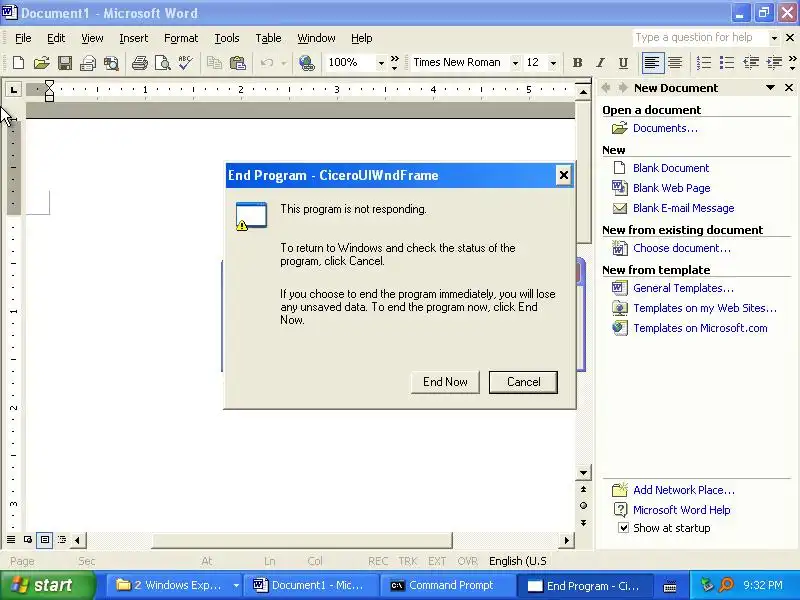Toggle Outline View button
Screen dimensions: 800x600
tap(62, 539)
